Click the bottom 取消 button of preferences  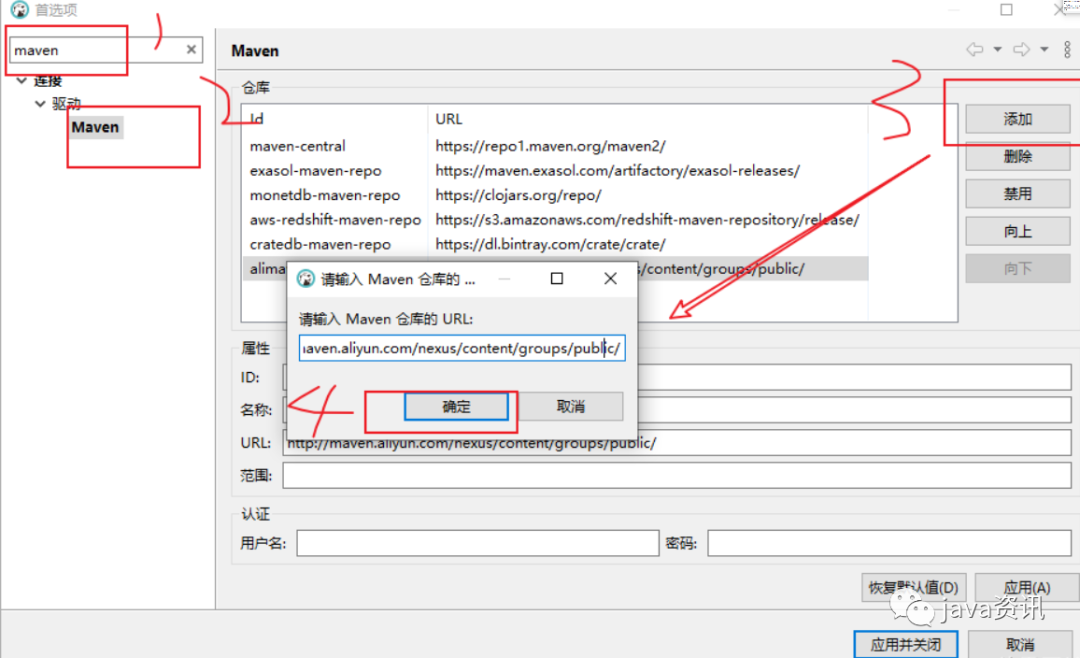coord(1021,645)
